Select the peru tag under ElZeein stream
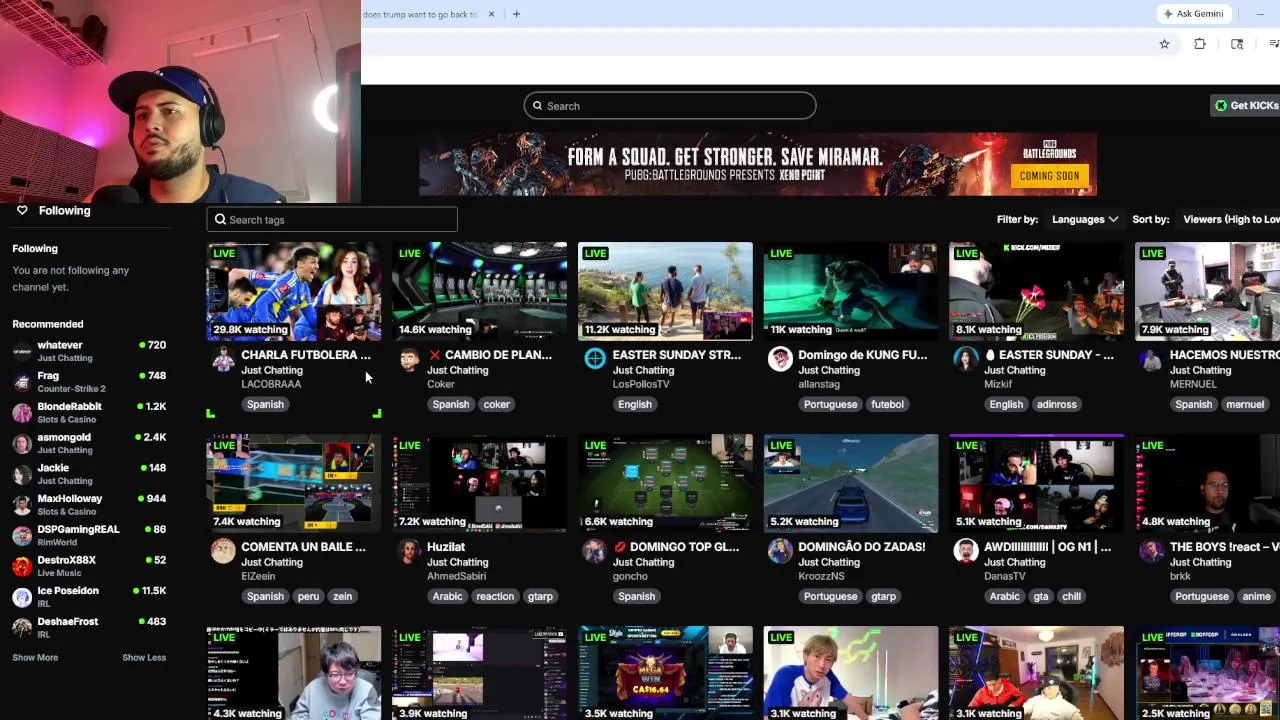 [308, 596]
